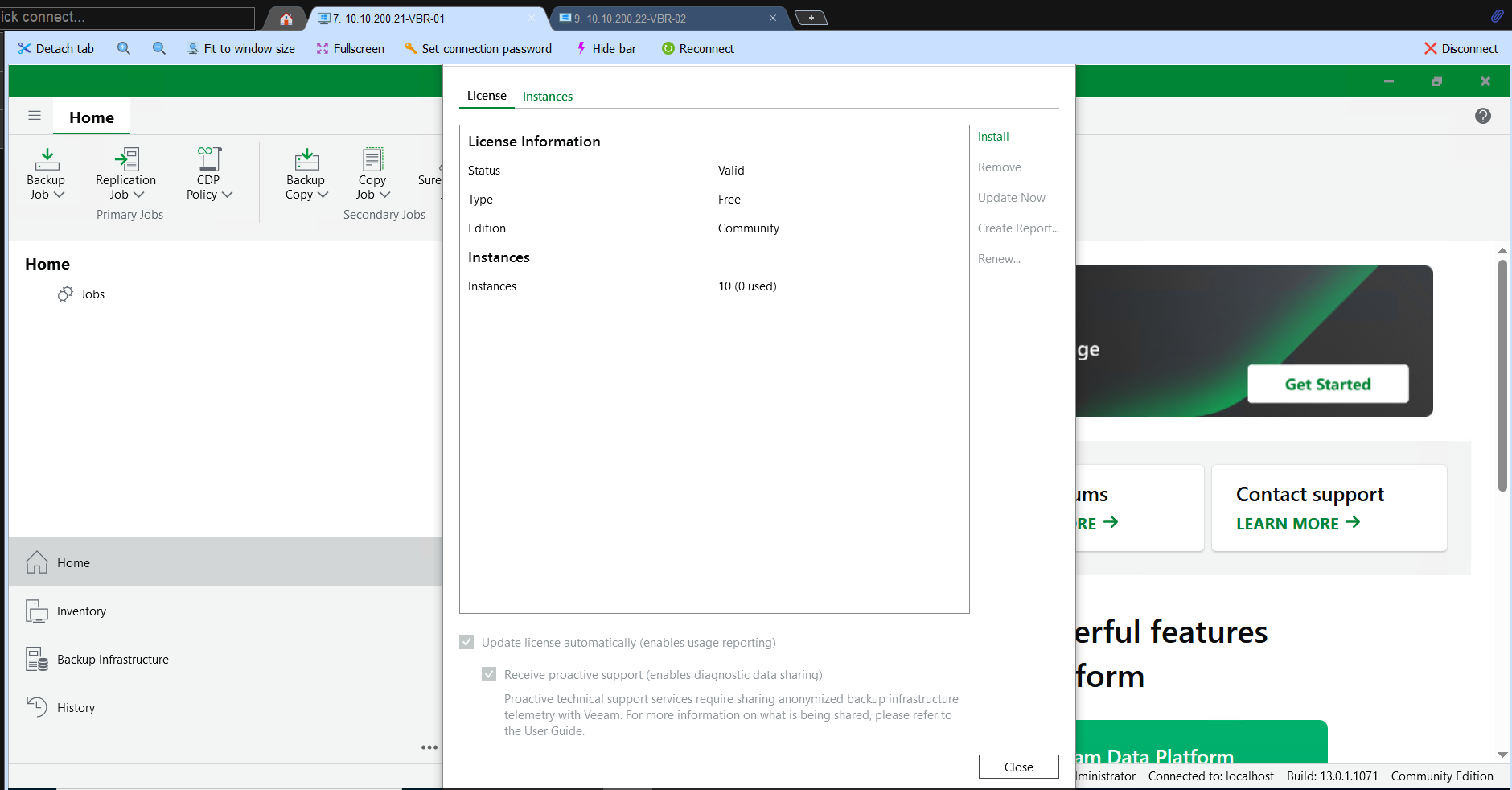Click the Build: 13.0.1.1071 status text
The height and width of the screenshot is (790, 1512).
(x=1332, y=776)
